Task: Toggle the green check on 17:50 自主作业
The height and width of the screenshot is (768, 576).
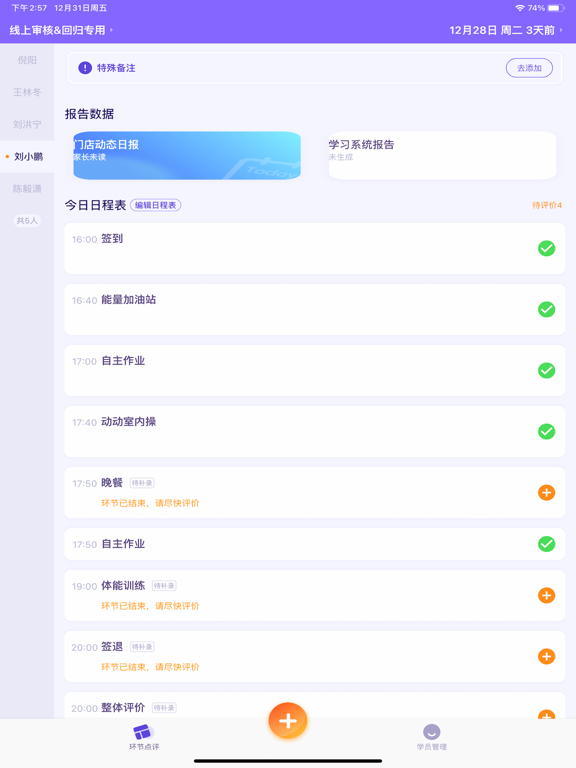Action: tap(546, 544)
